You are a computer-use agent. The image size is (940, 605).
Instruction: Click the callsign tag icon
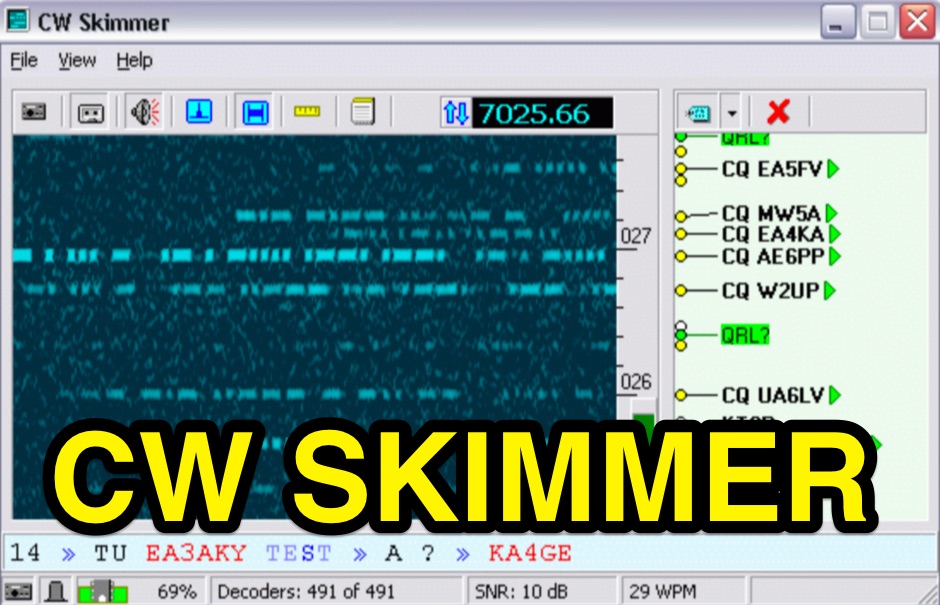[698, 112]
